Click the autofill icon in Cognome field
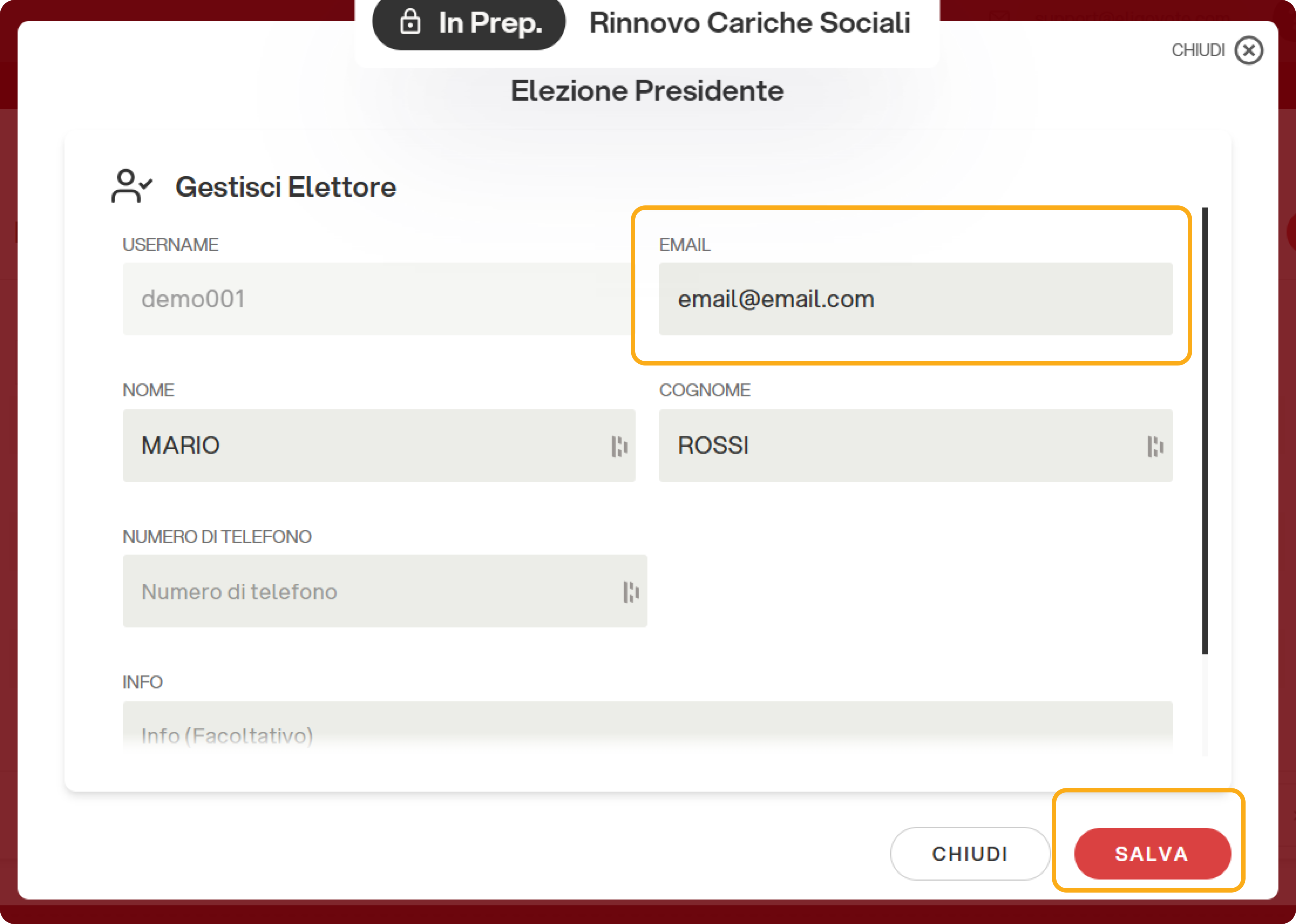Screen dimensions: 1296x924 coord(1155,446)
